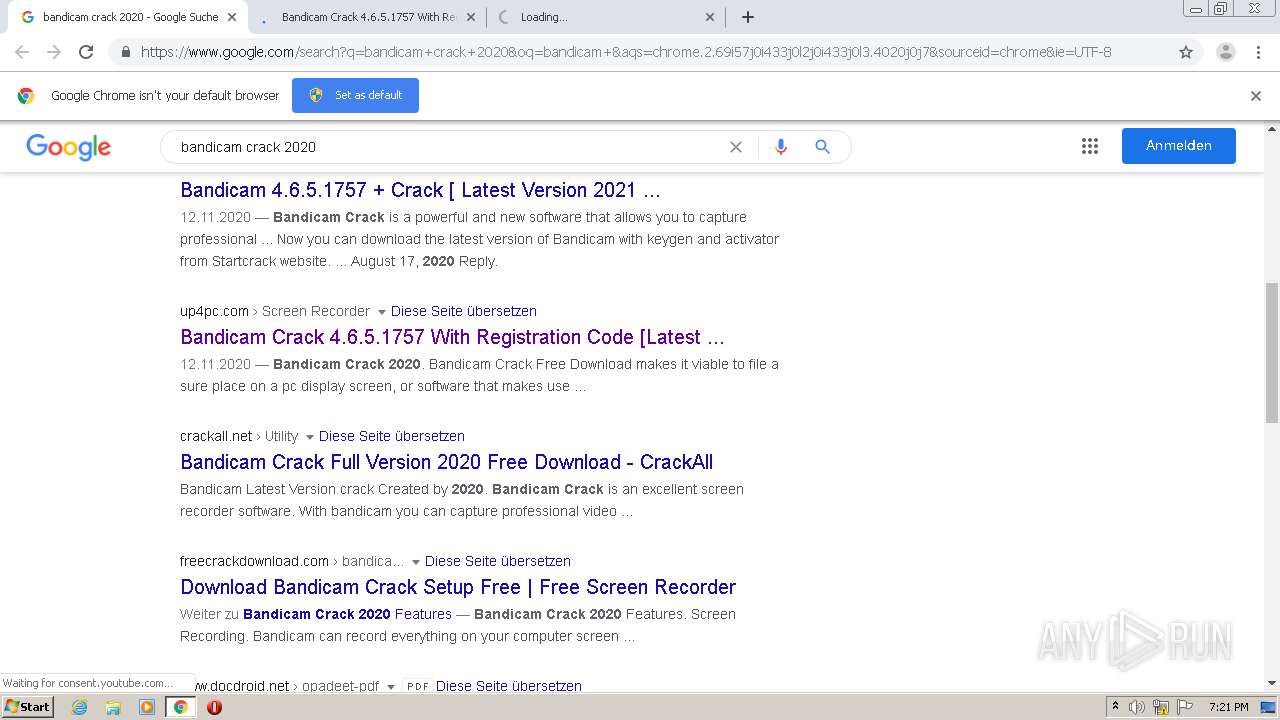The height and width of the screenshot is (720, 1280).
Task: Expand the docdroid.net result options arrow
Action: pyautogui.click(x=390, y=687)
